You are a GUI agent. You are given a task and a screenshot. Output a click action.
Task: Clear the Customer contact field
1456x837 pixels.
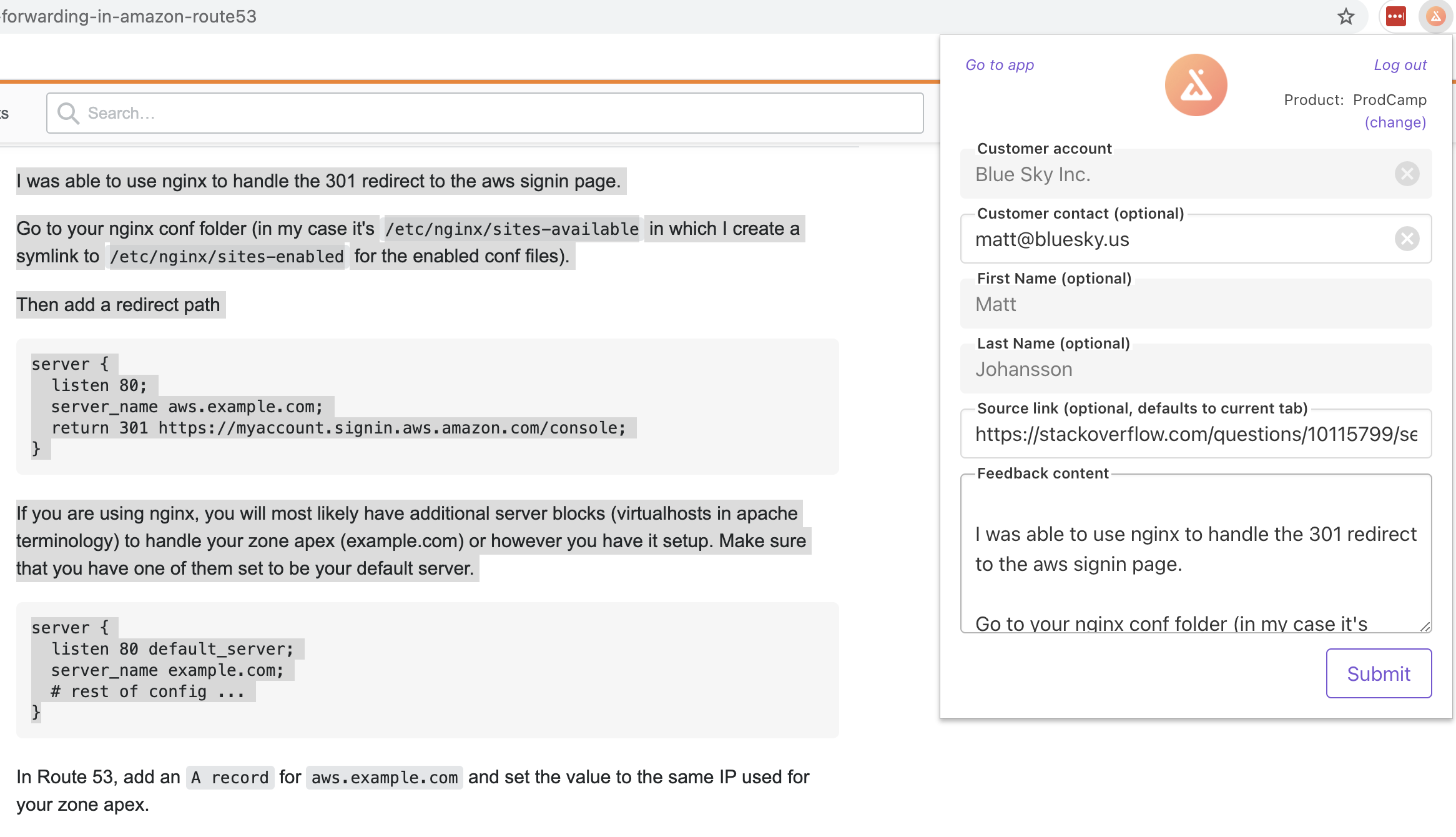tap(1407, 239)
